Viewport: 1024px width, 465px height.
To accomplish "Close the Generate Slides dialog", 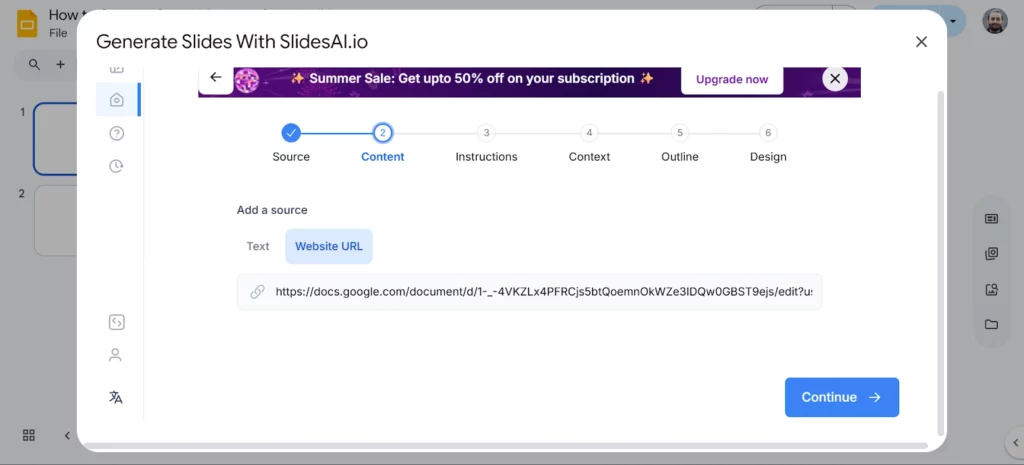I will pos(921,42).
